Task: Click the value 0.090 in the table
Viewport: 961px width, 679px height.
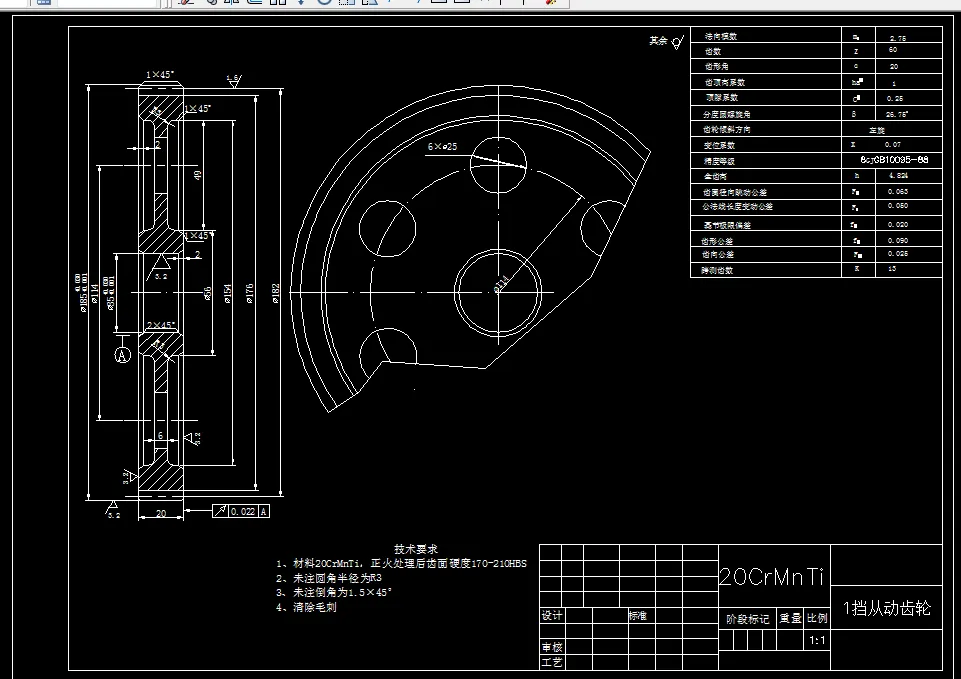Action: click(898, 240)
